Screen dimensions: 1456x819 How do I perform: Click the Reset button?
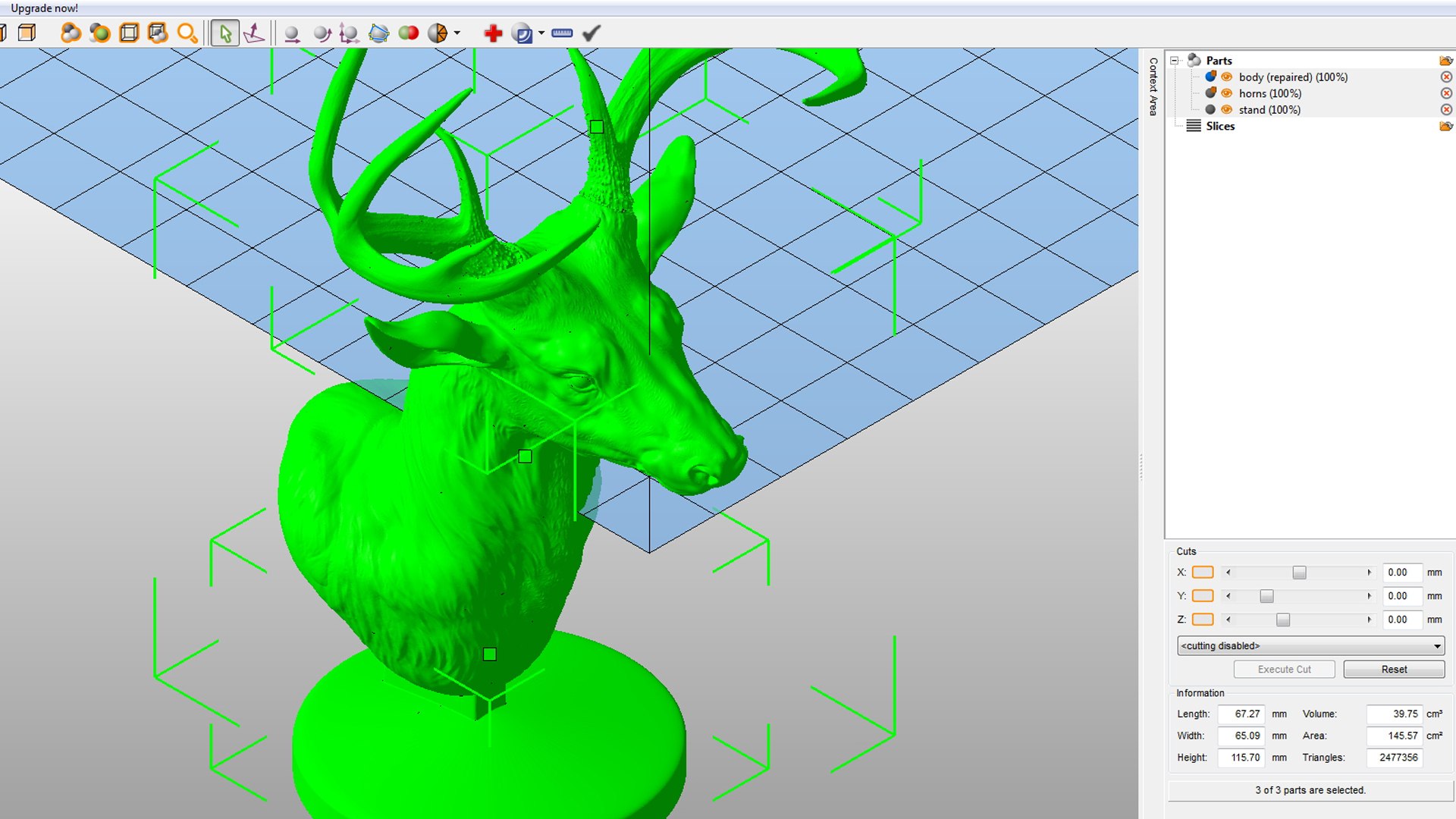(x=1394, y=670)
